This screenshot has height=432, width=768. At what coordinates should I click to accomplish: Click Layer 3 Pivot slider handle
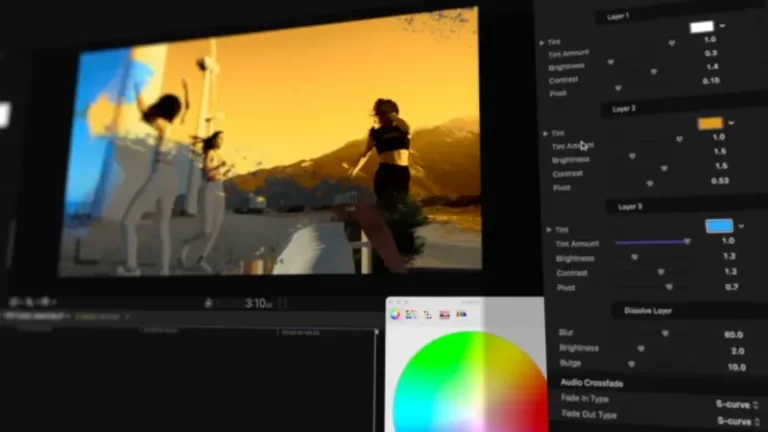click(669, 287)
